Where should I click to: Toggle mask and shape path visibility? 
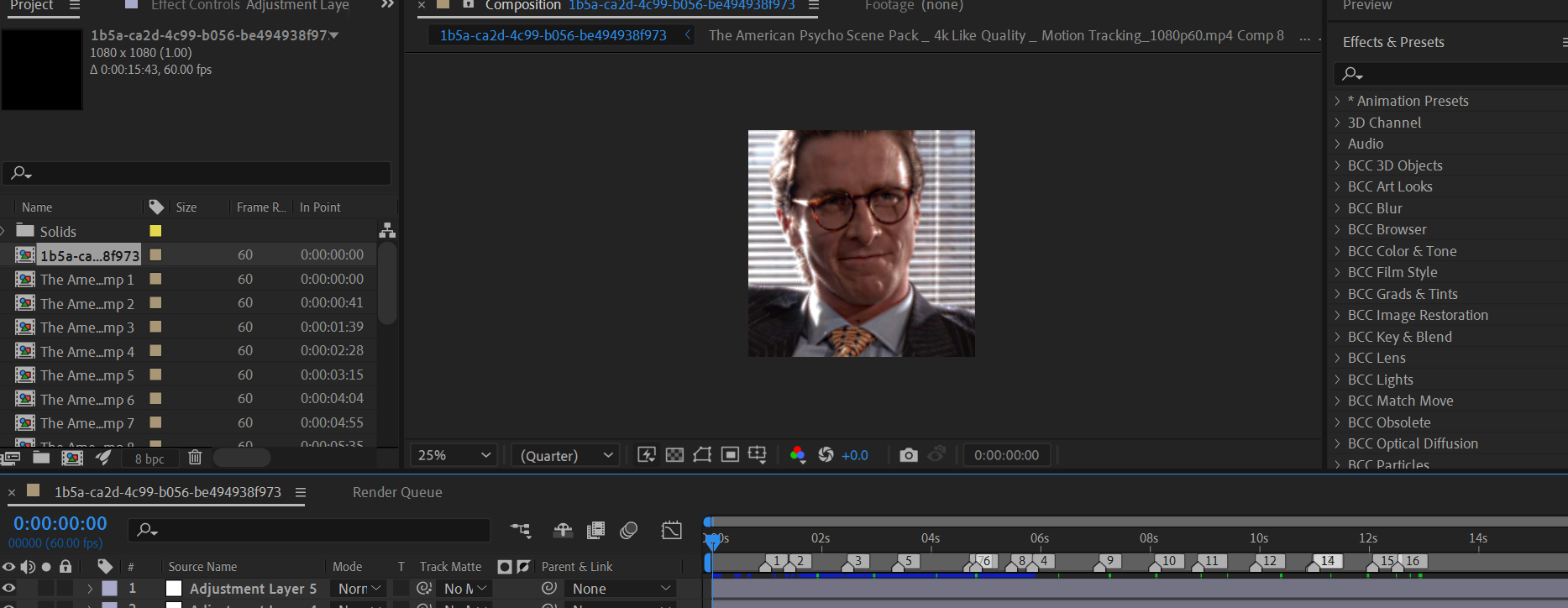pyautogui.click(x=702, y=454)
